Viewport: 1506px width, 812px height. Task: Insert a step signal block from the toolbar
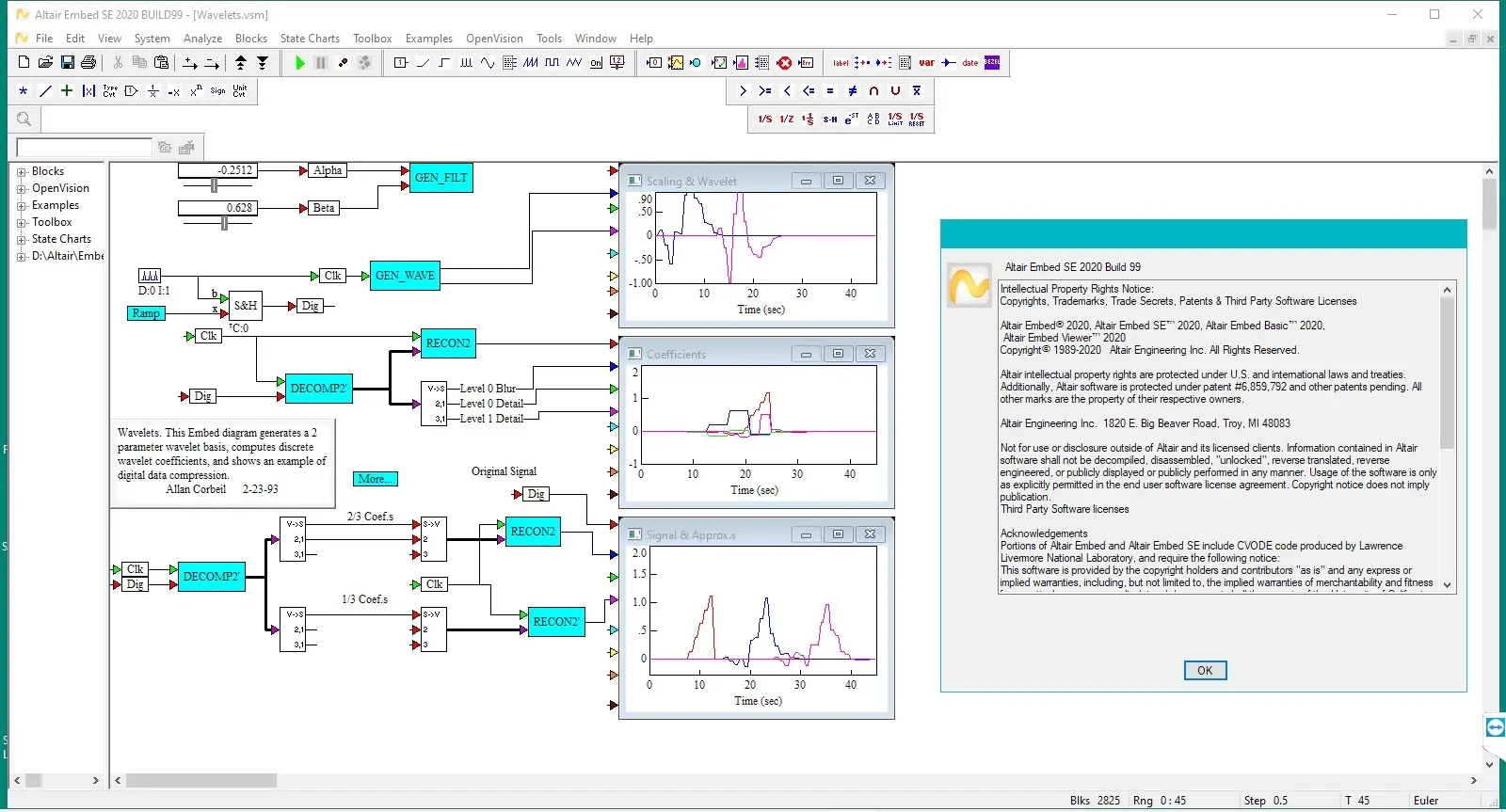pos(444,63)
